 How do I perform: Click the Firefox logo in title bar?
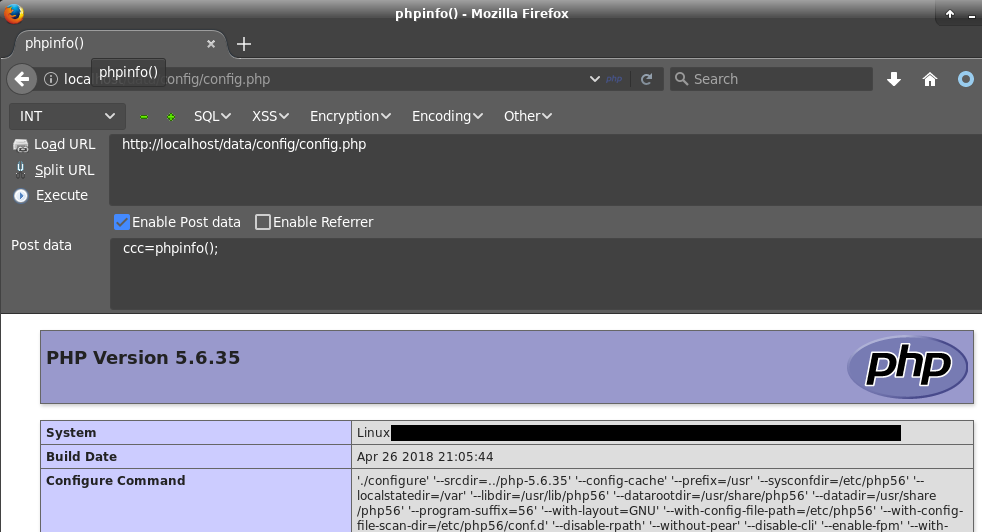[x=14, y=13]
